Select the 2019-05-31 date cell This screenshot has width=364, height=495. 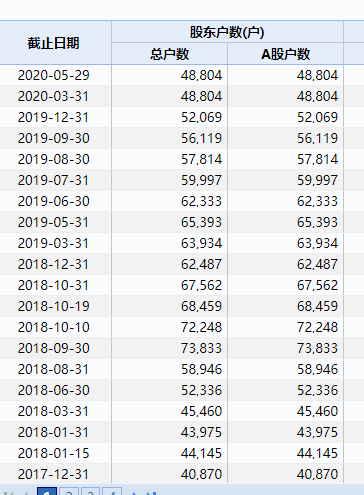pos(53,222)
